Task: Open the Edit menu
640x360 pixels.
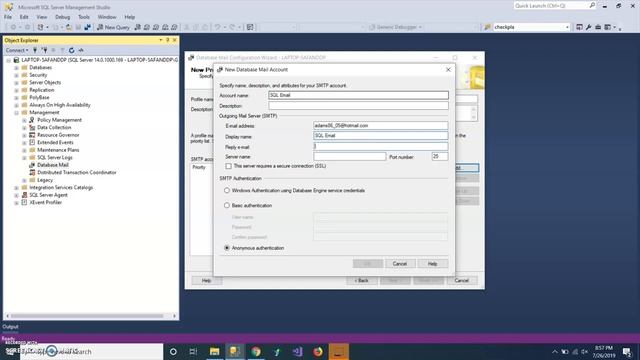Action: (24, 17)
